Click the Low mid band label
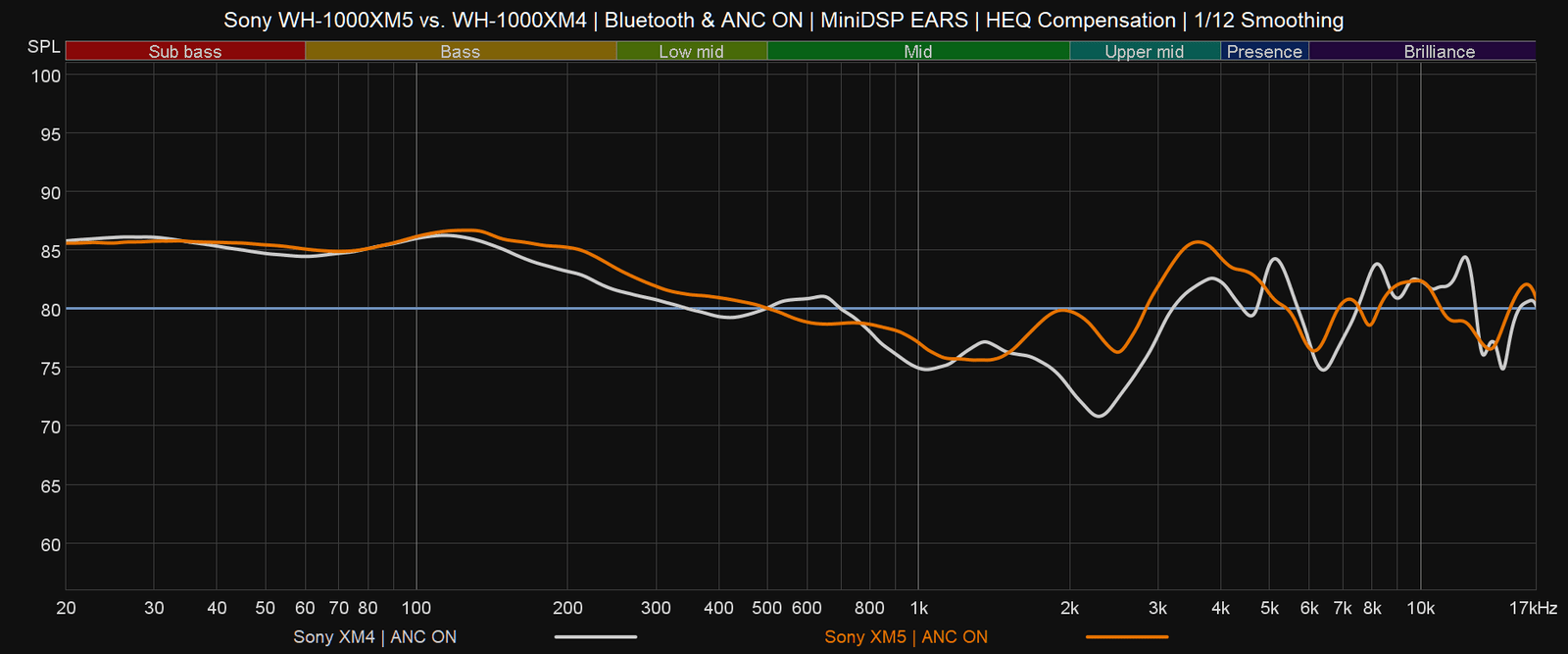 tap(691, 51)
